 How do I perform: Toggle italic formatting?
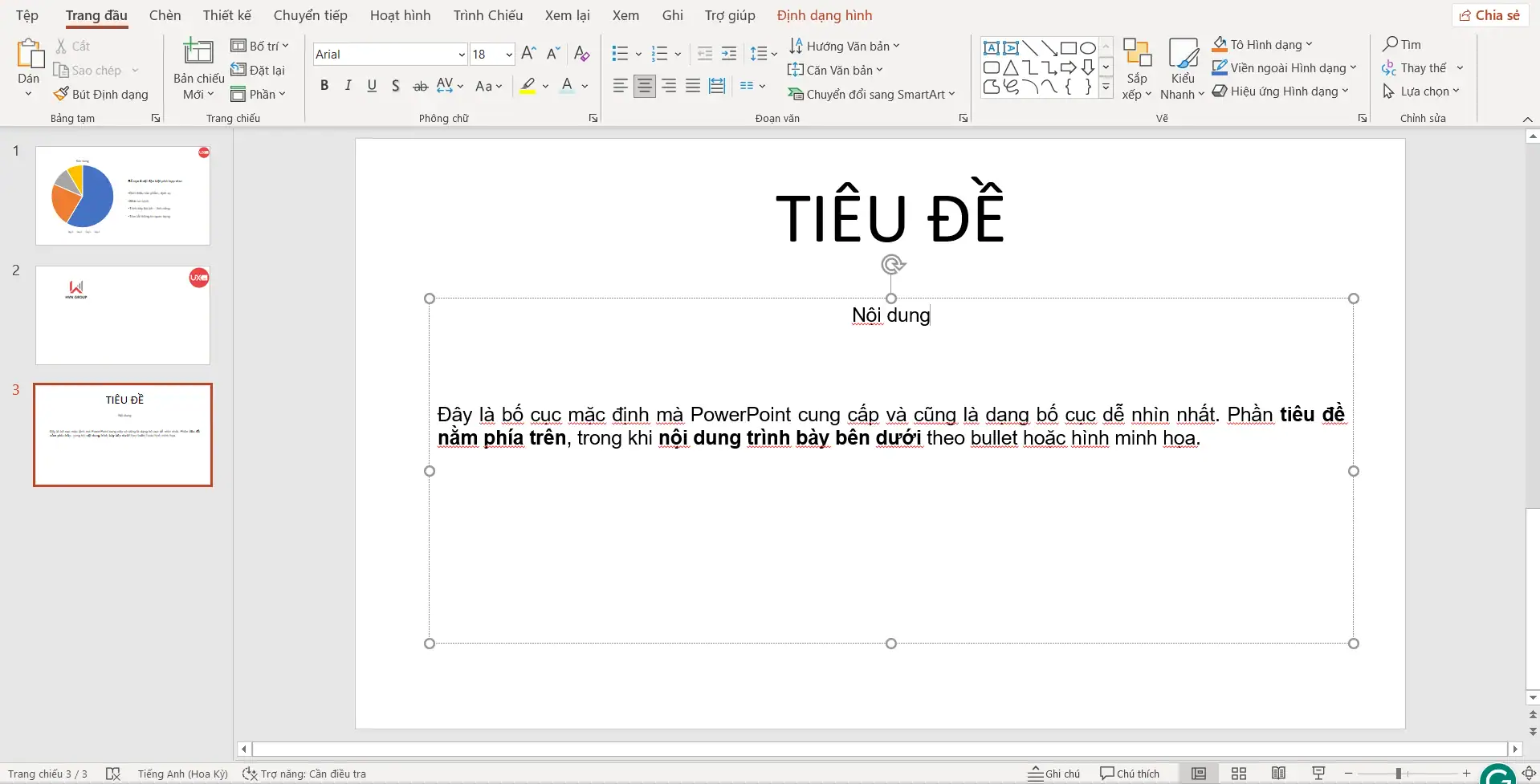click(348, 85)
